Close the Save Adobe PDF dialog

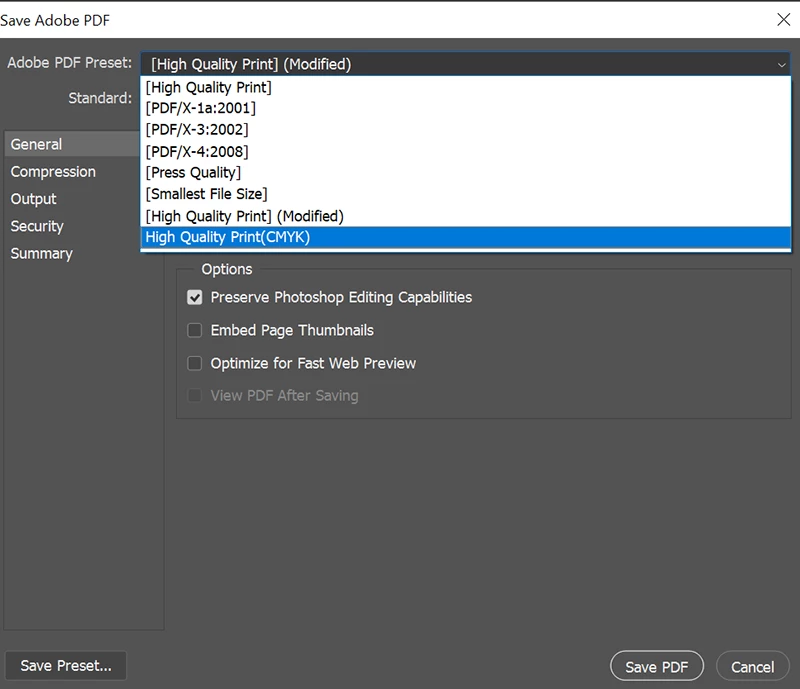point(783,19)
